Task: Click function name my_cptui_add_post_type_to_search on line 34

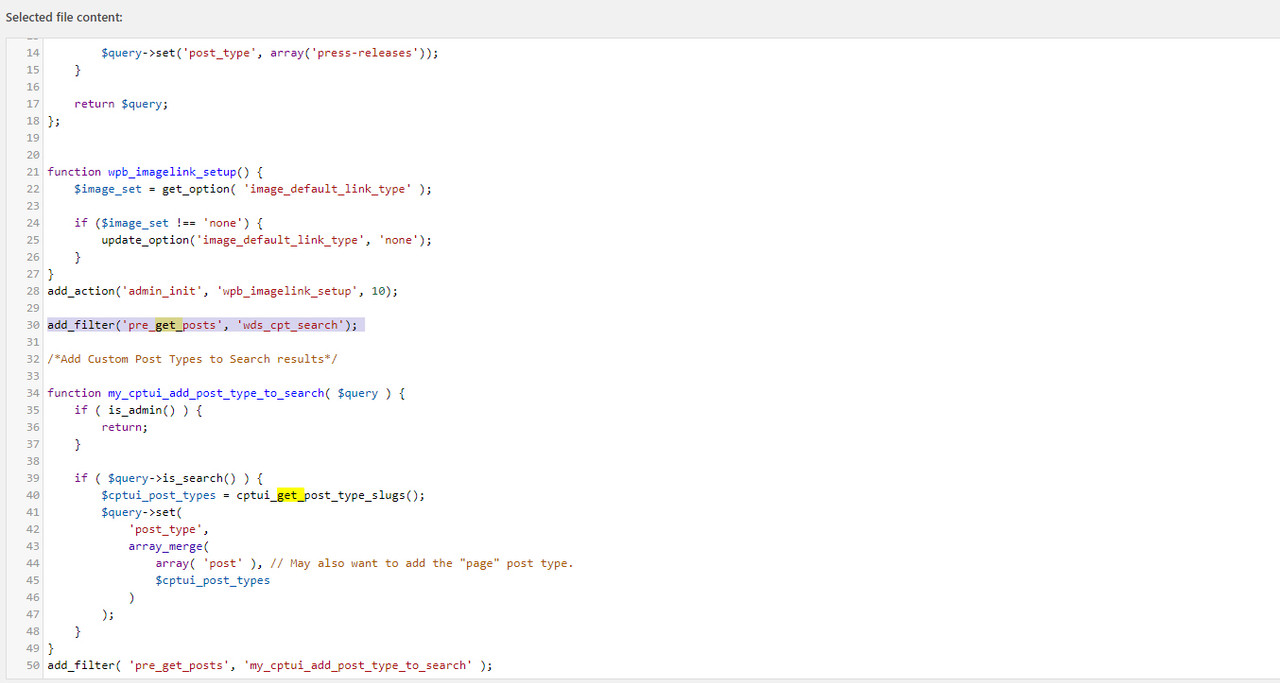Action: point(216,393)
